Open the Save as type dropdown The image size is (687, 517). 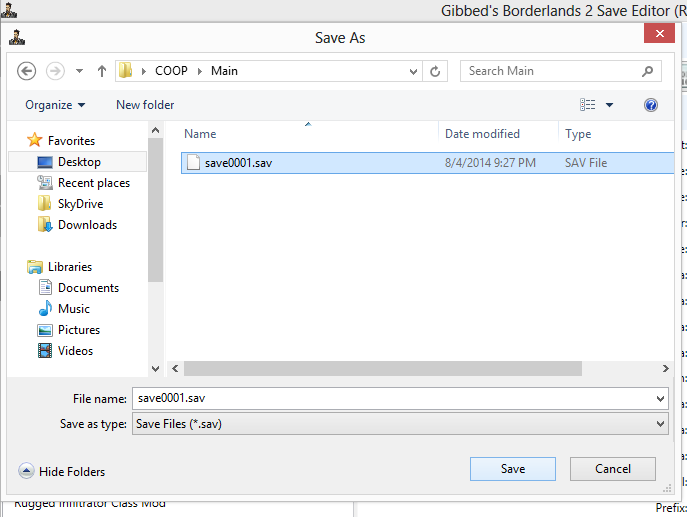400,424
